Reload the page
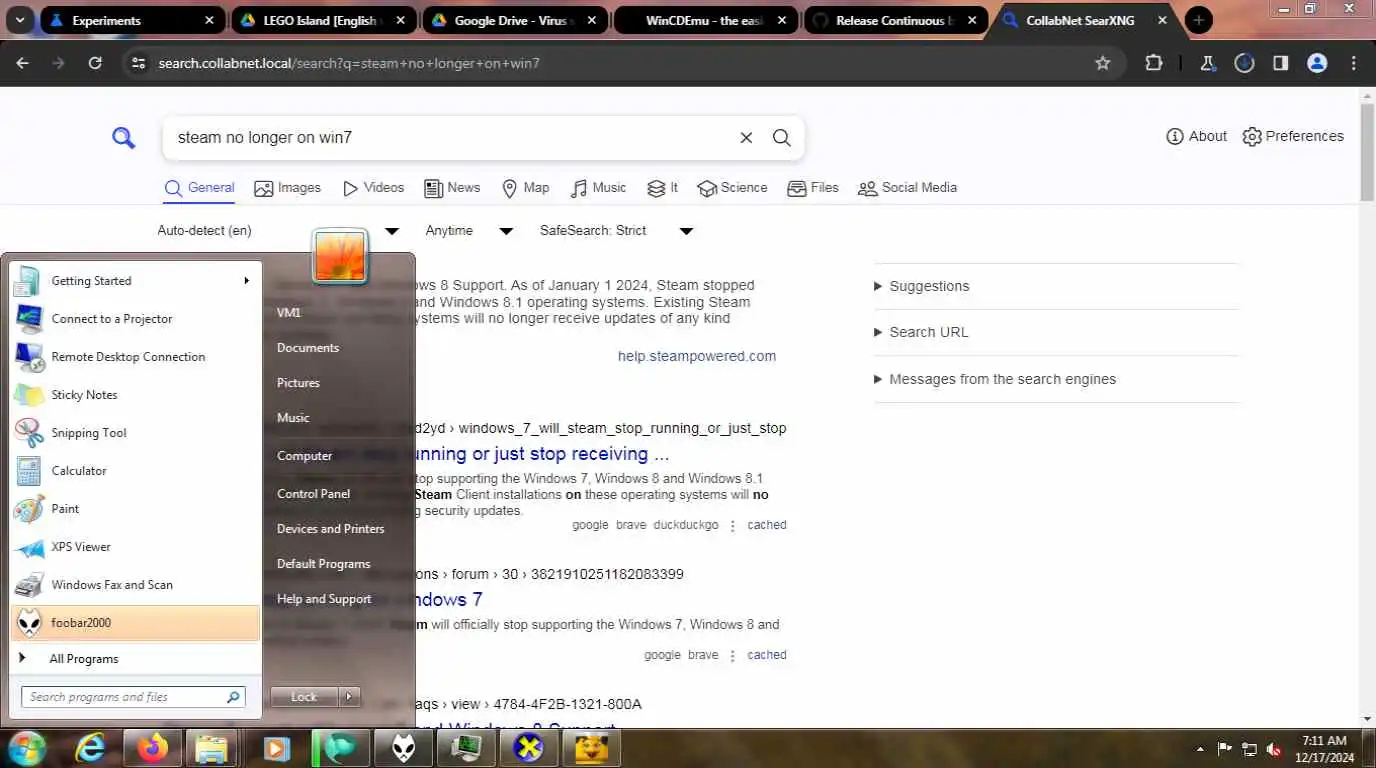Image resolution: width=1376 pixels, height=768 pixels. [95, 63]
